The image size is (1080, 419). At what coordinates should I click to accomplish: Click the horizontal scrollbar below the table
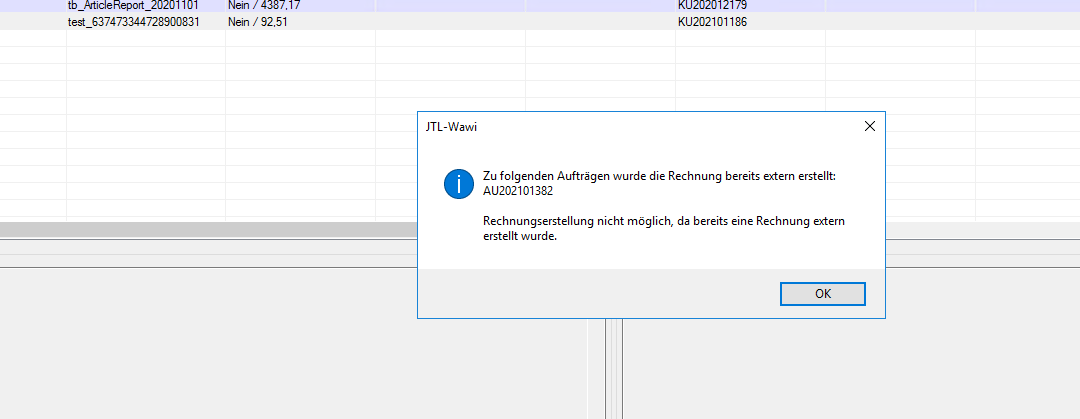coord(208,229)
